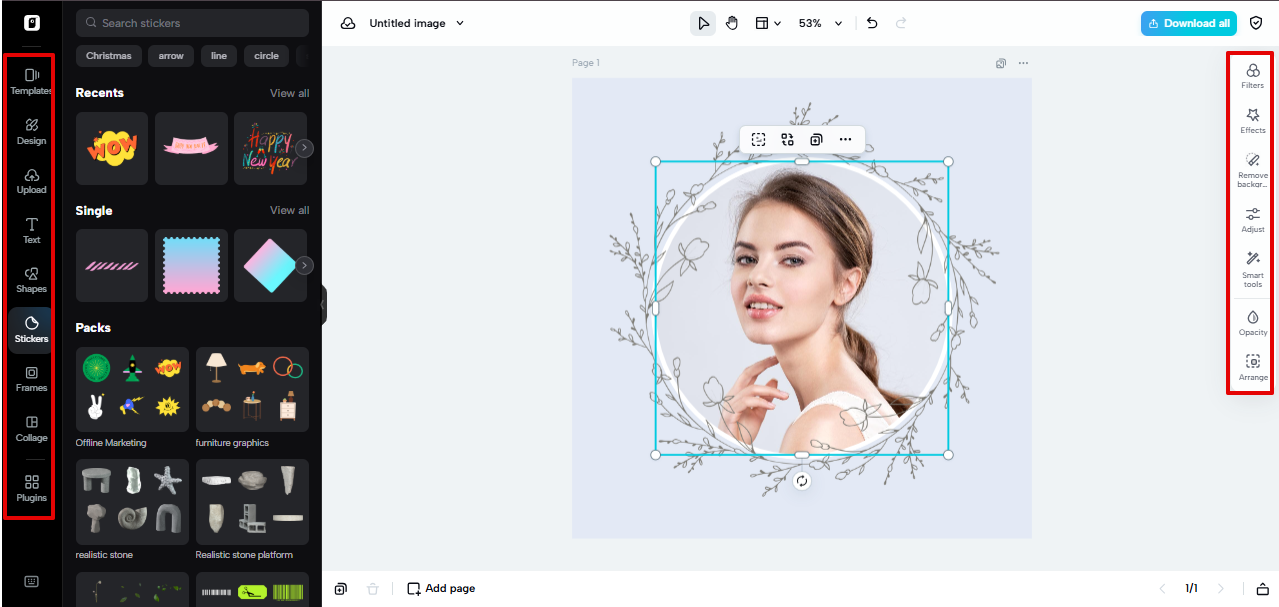The image size is (1279, 607).
Task: Open the Upload panel
Action: (x=31, y=181)
